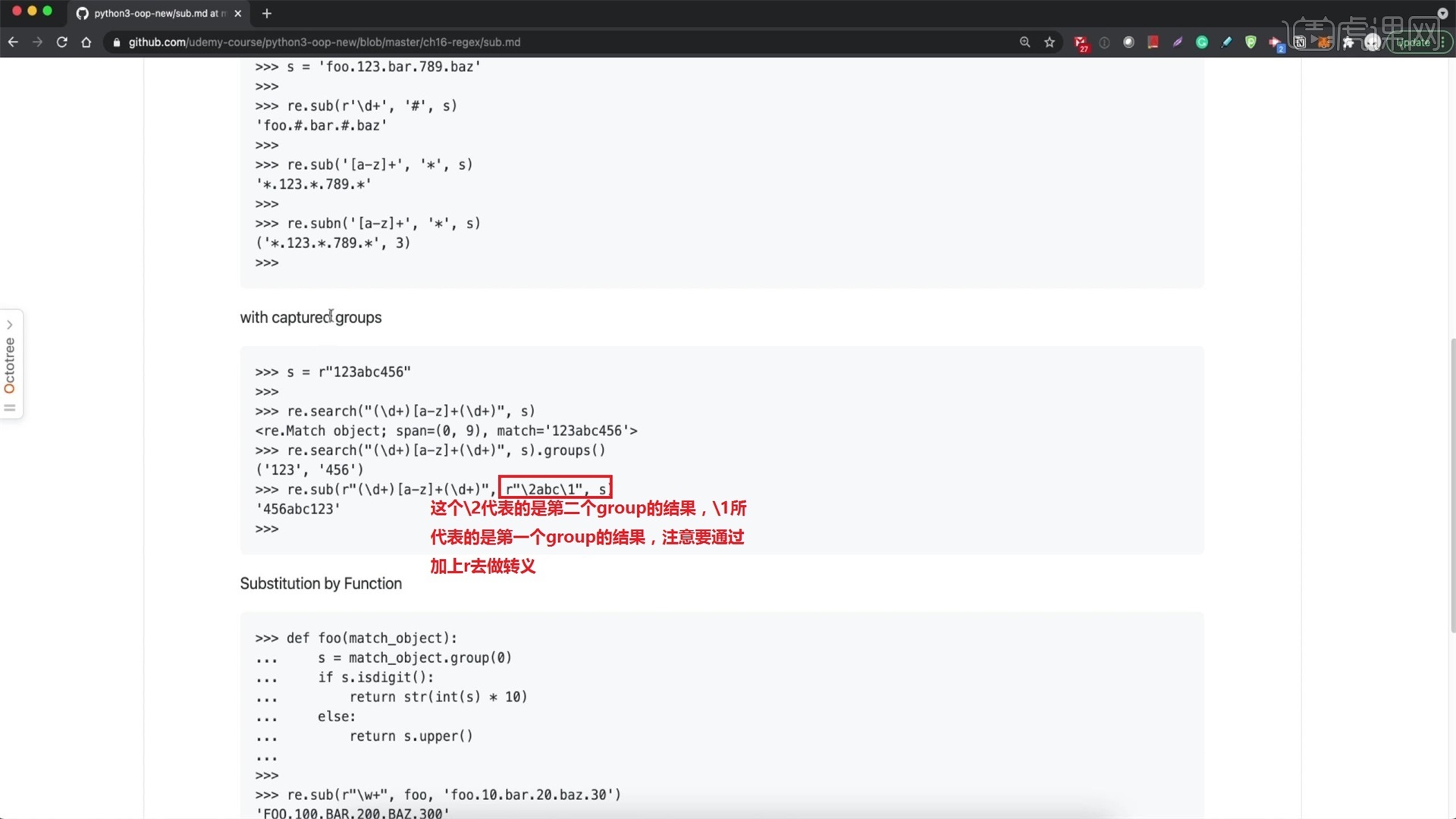Click the blue highlighter extension icon
The width and height of the screenshot is (1456, 819).
[1226, 42]
